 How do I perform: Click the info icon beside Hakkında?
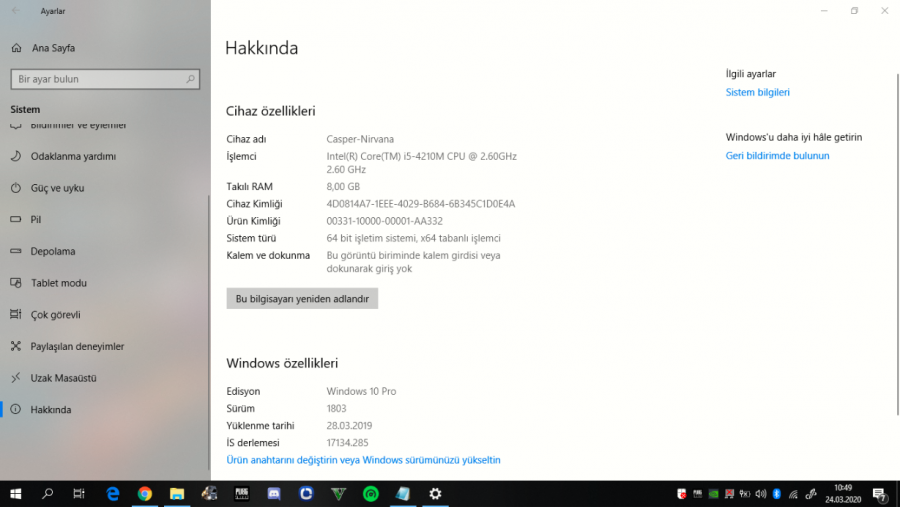pyautogui.click(x=16, y=409)
